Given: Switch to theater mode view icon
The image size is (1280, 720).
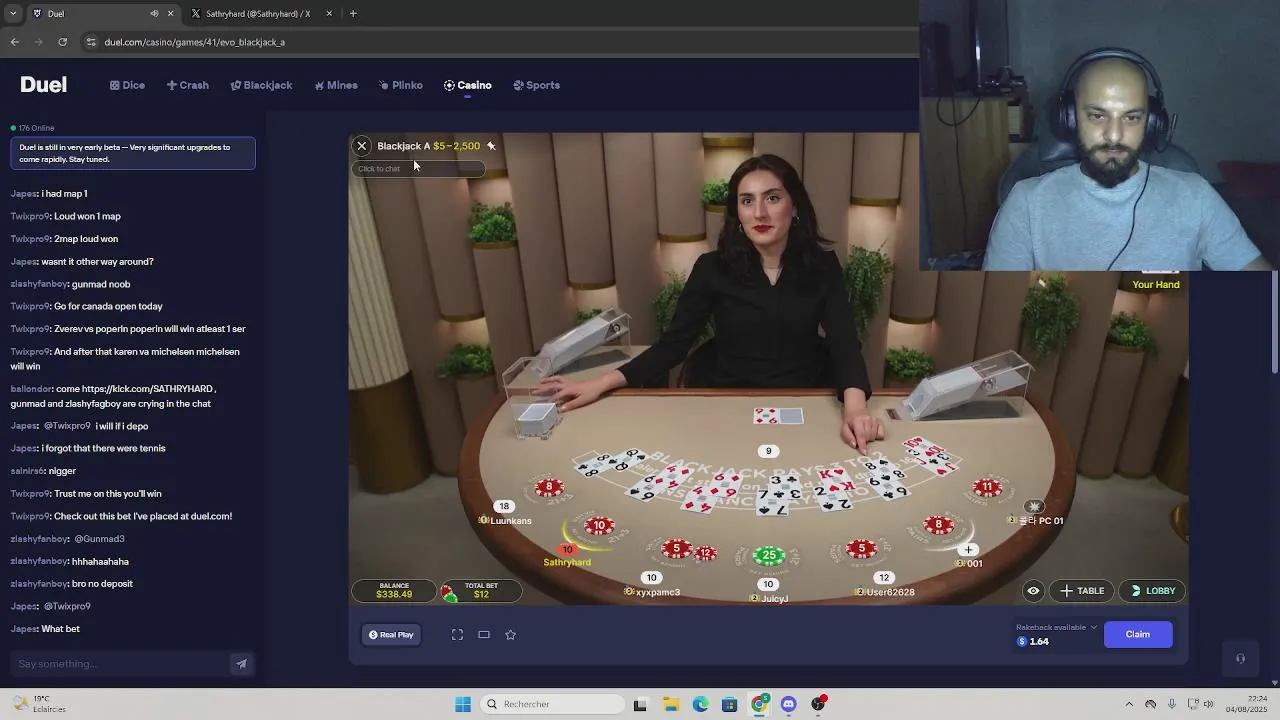Looking at the screenshot, I should coord(484,635).
